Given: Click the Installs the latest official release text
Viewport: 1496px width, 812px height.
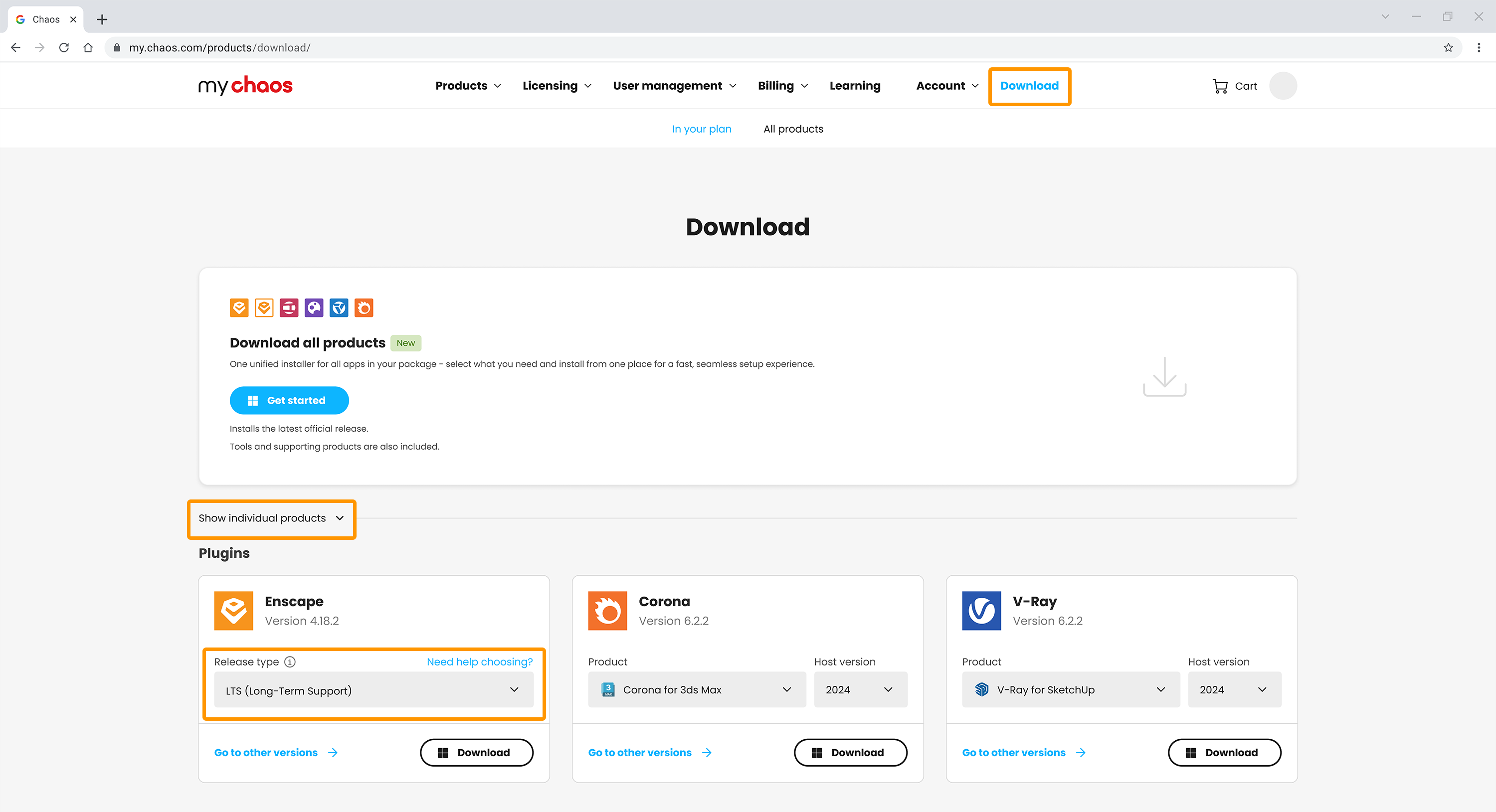Looking at the screenshot, I should pos(299,429).
